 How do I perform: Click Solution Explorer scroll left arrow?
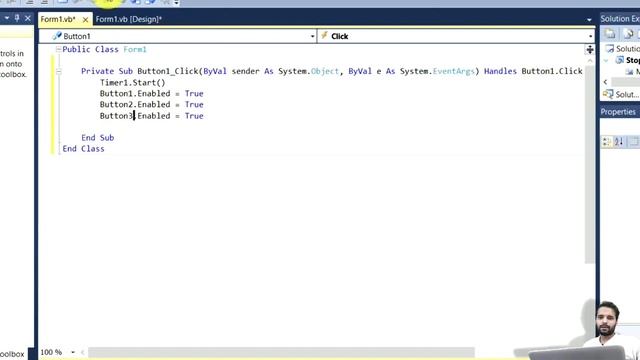pos(605,82)
